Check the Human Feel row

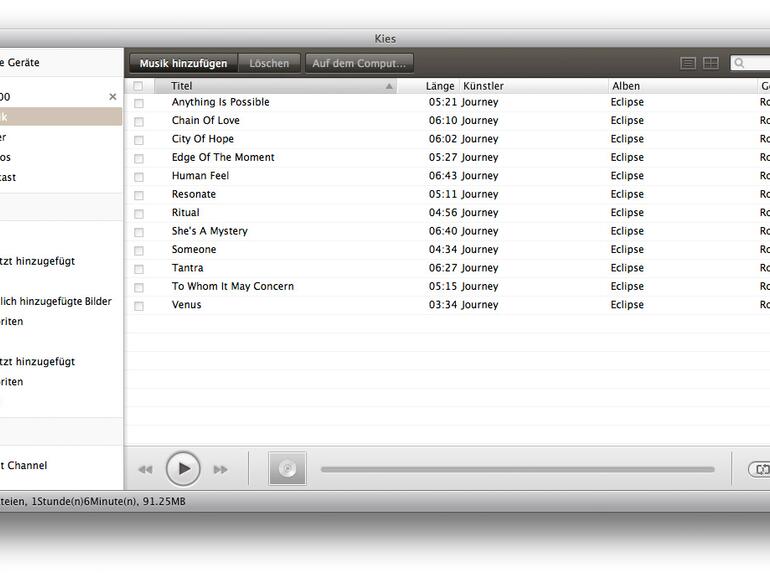tap(139, 177)
